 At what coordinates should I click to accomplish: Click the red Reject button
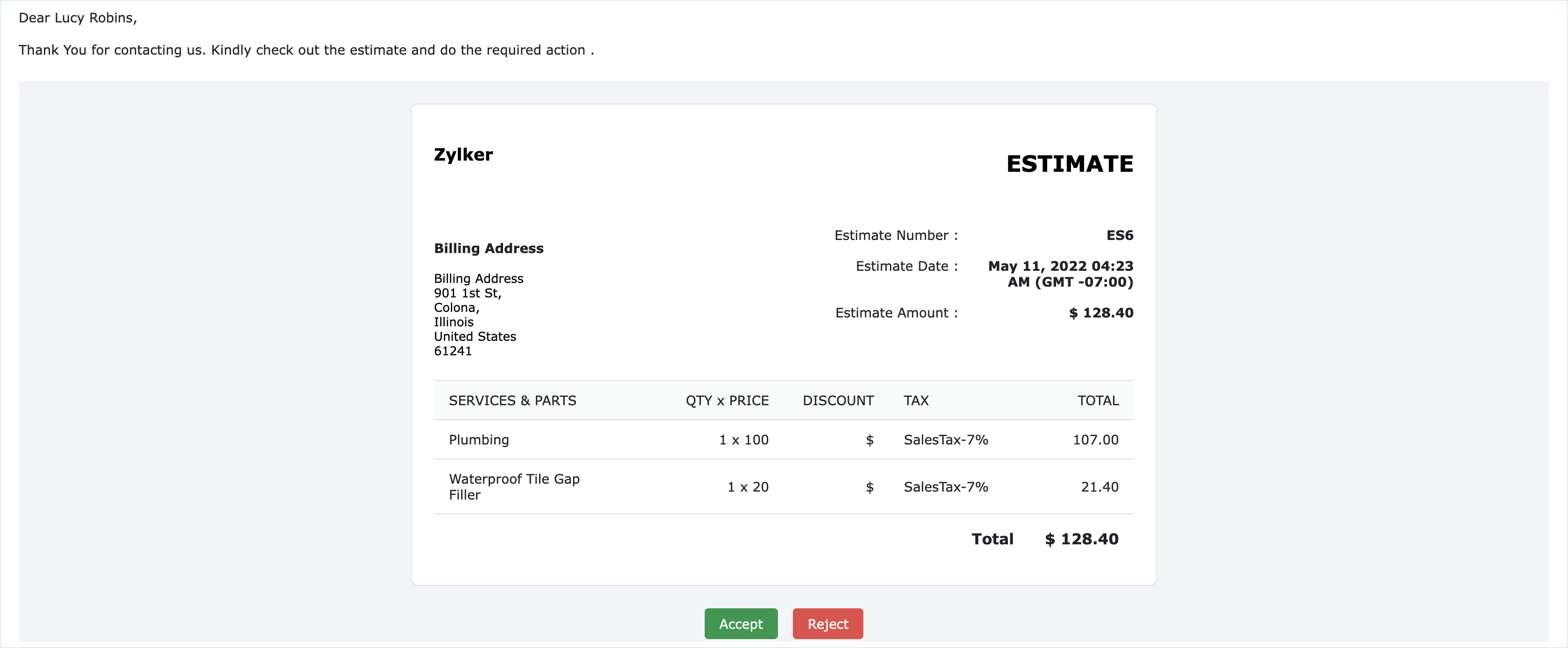[827, 624]
